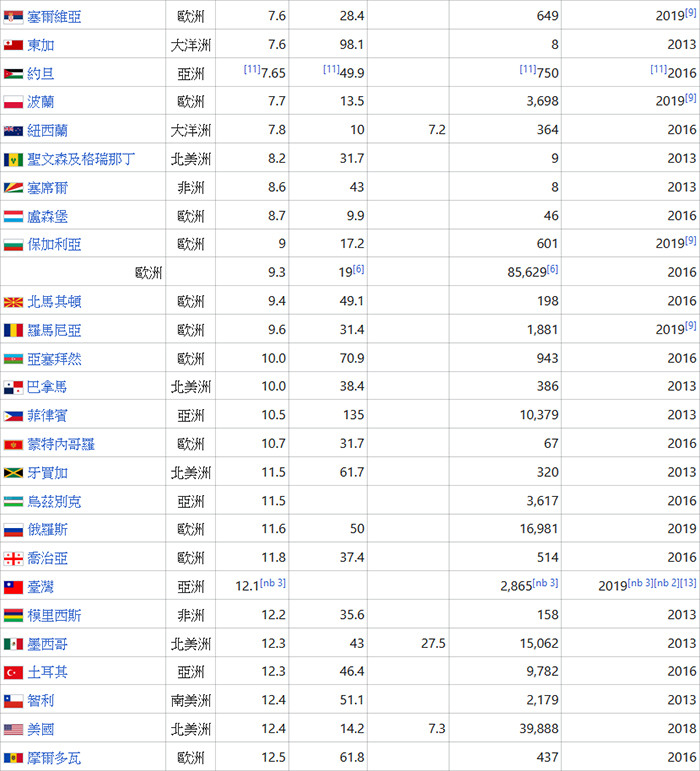Click the Azerbaijan flag icon
The height and width of the screenshot is (771, 700).
point(13,359)
